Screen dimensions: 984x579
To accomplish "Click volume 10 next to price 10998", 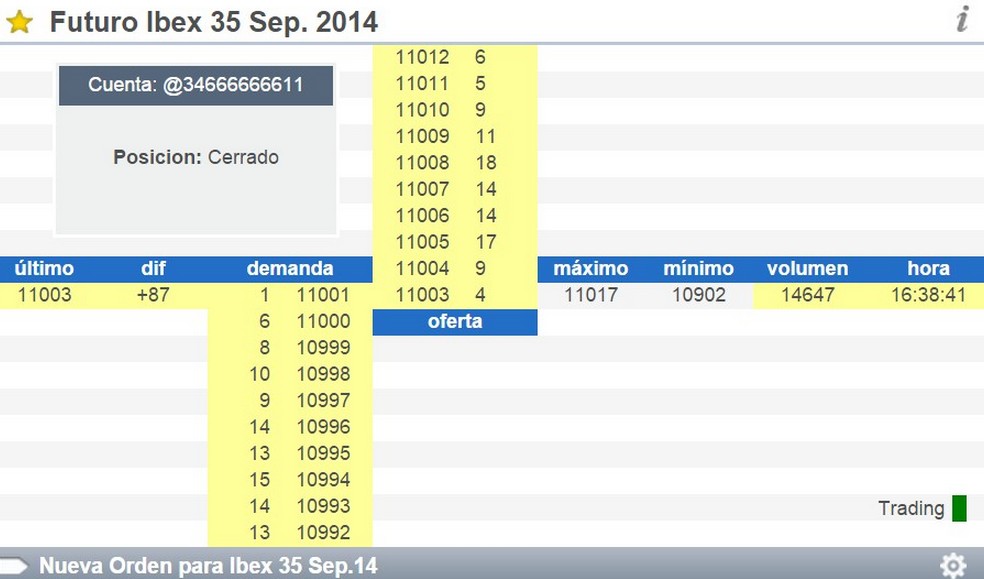I will (260, 374).
